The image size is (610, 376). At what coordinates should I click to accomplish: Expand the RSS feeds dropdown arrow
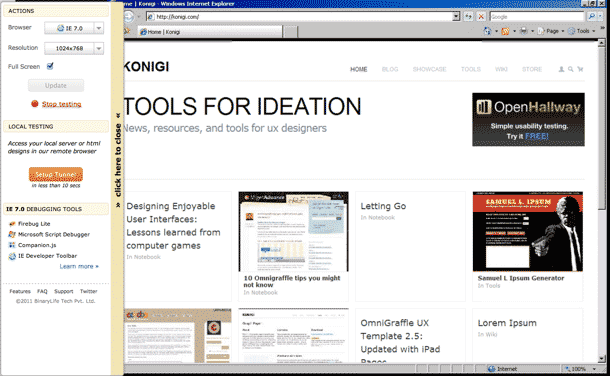tap(514, 31)
